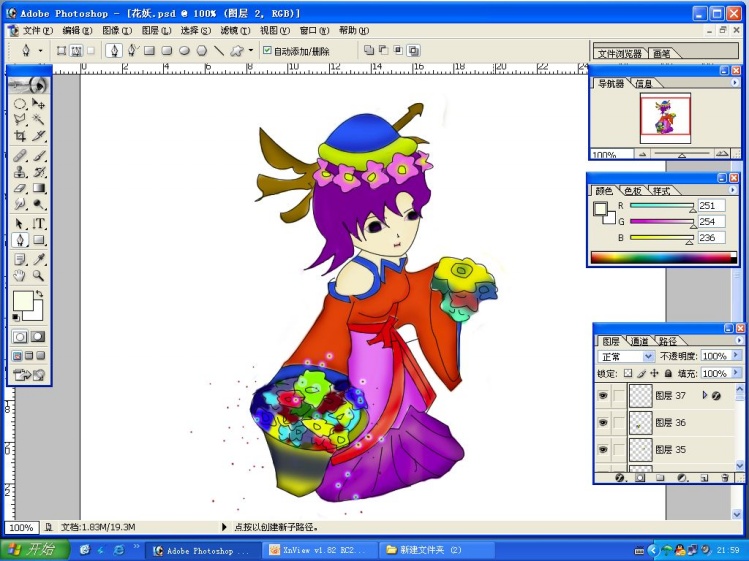Select the Magic Wand tool
This screenshot has height=561, width=749.
[x=38, y=119]
